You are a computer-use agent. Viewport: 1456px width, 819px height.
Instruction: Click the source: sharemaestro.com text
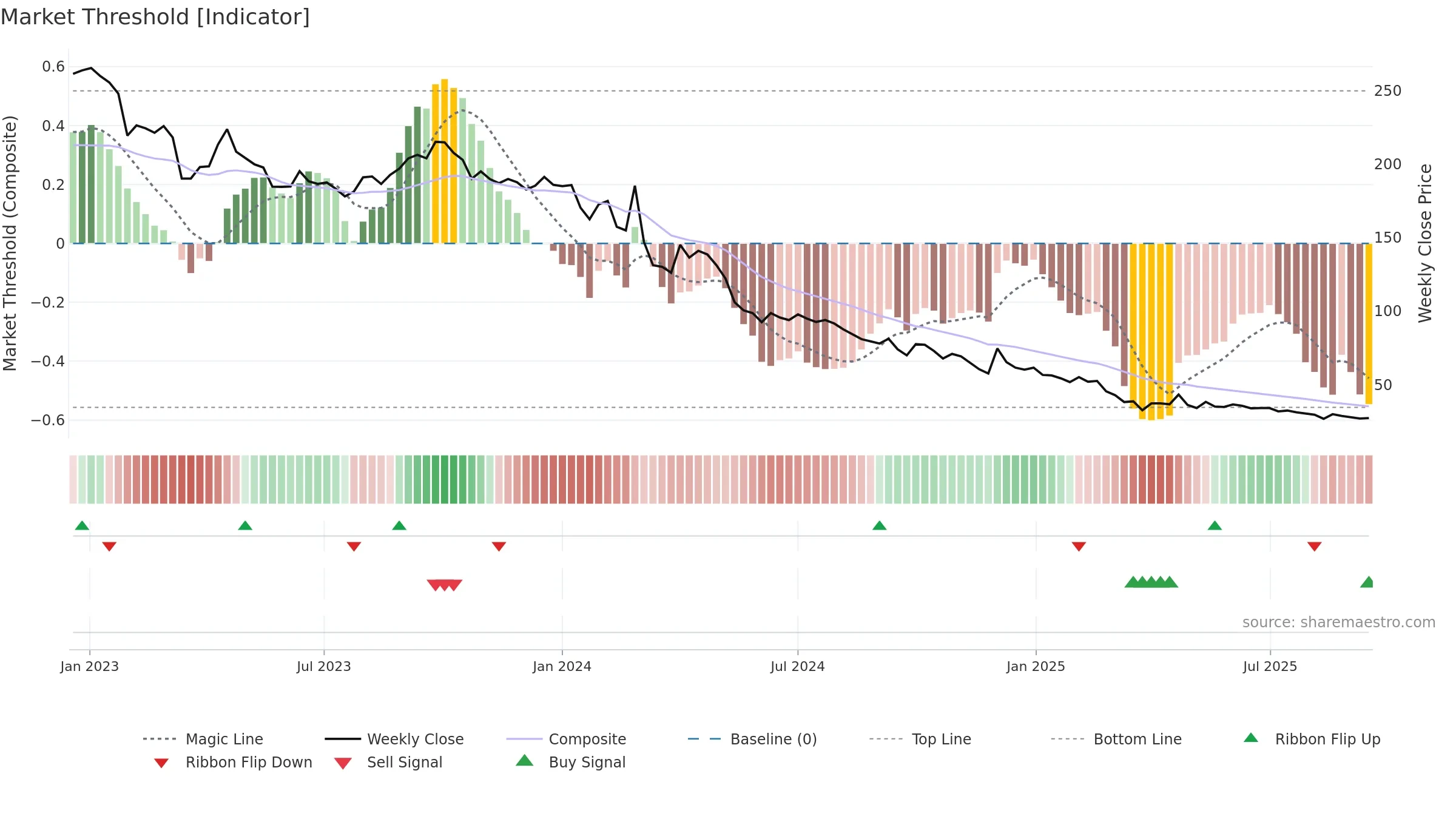point(1339,622)
